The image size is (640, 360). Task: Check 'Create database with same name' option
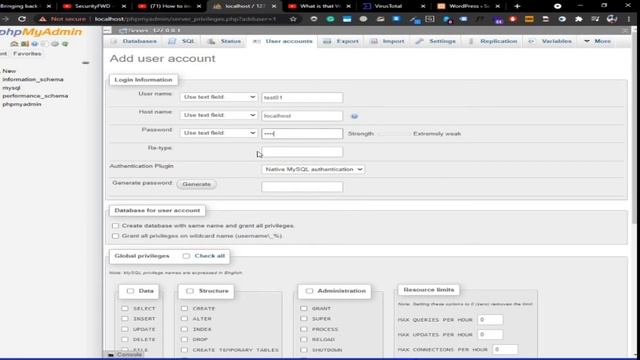pos(116,226)
